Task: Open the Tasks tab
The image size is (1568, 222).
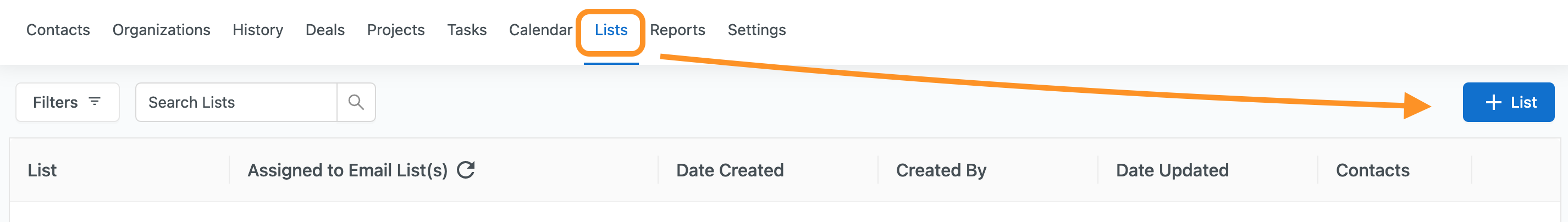Action: coord(467,30)
